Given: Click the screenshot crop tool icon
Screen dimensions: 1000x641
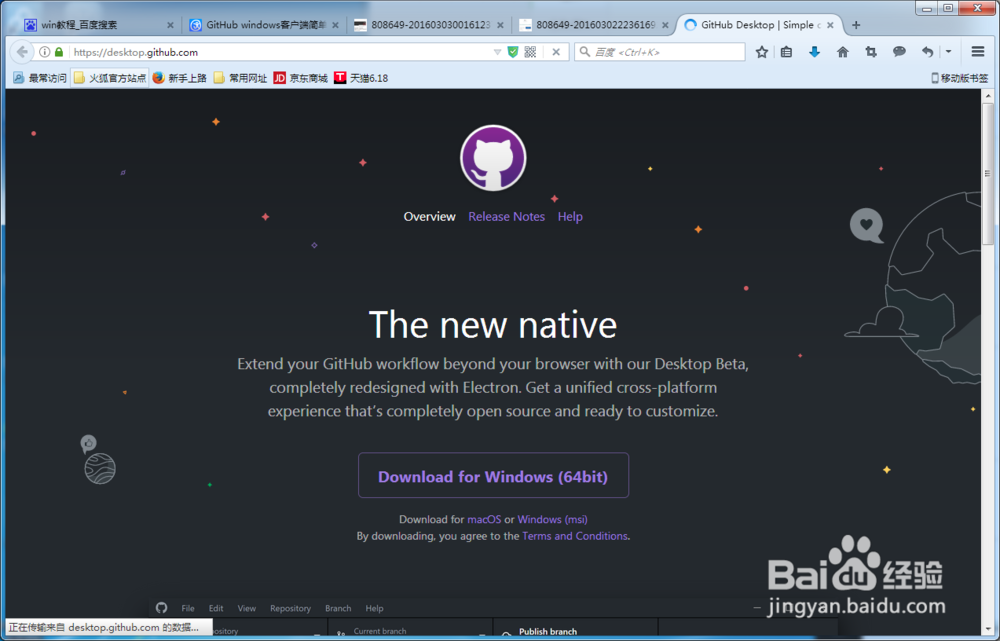Looking at the screenshot, I should [x=871, y=52].
